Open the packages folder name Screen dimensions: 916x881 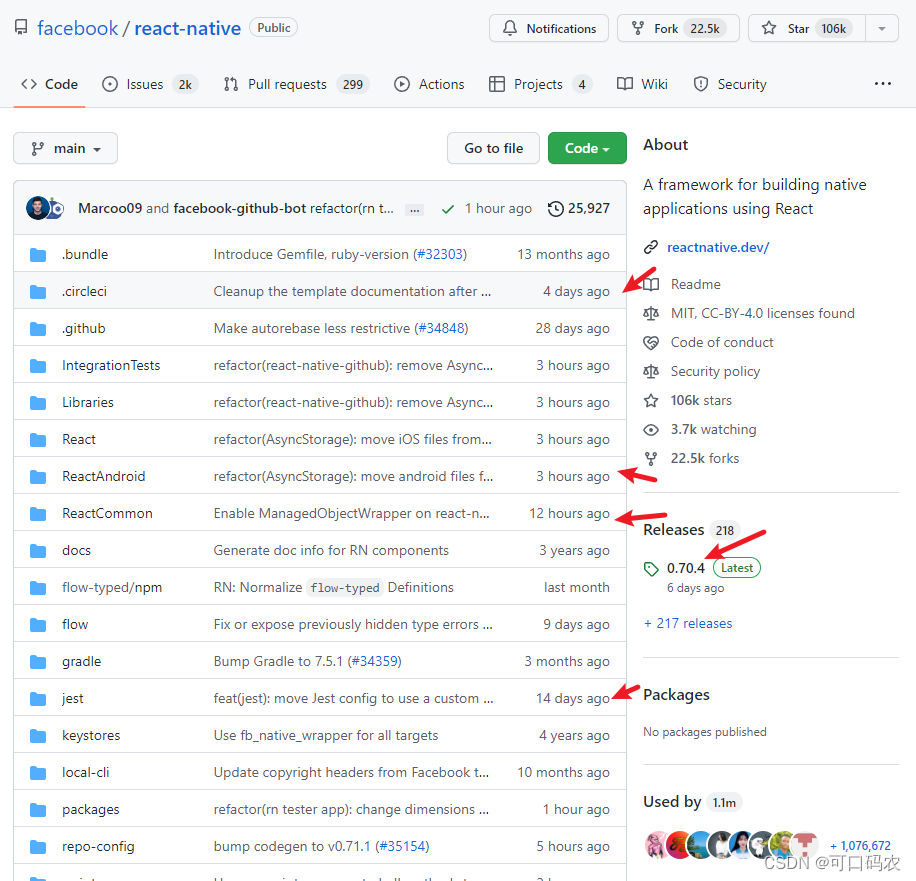point(91,810)
